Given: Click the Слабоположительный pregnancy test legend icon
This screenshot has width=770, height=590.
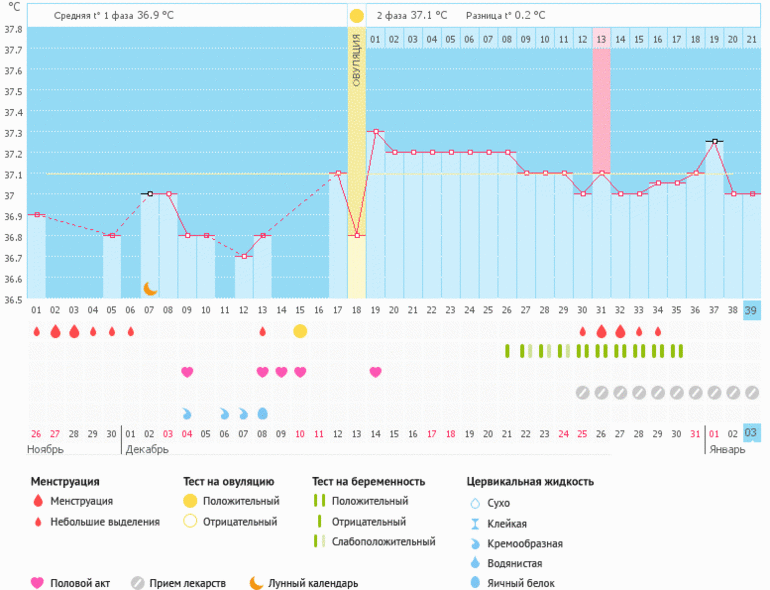Looking at the screenshot, I should point(319,541).
